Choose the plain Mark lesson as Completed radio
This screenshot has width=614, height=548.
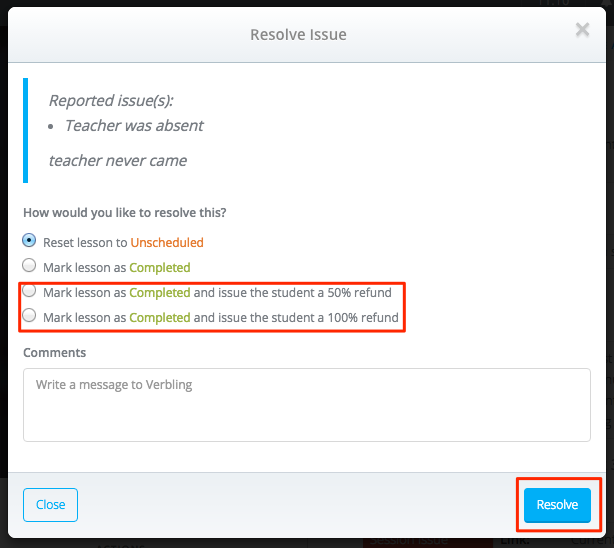coord(29,265)
